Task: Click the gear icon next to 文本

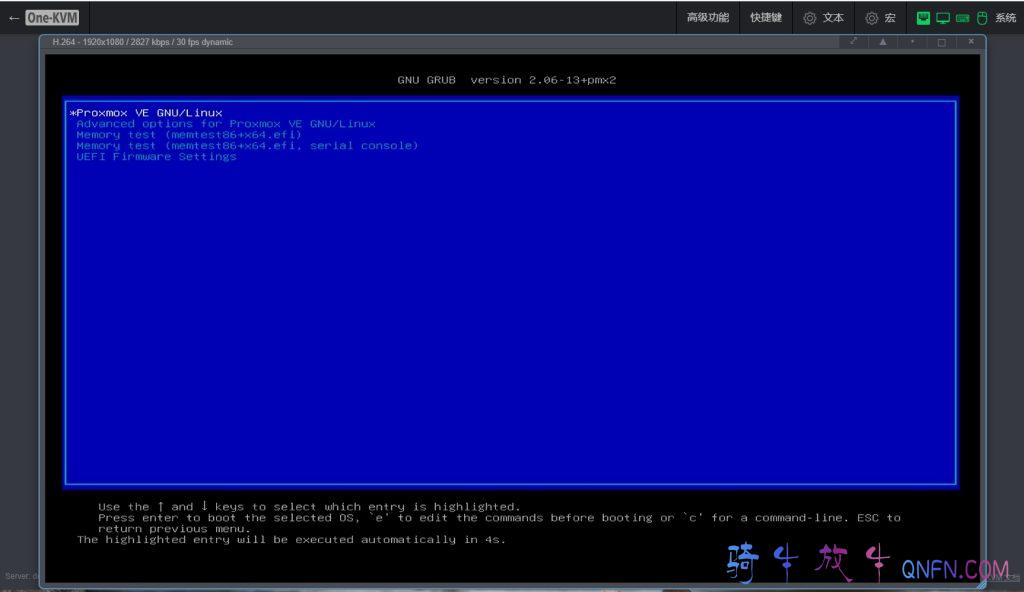Action: (810, 18)
